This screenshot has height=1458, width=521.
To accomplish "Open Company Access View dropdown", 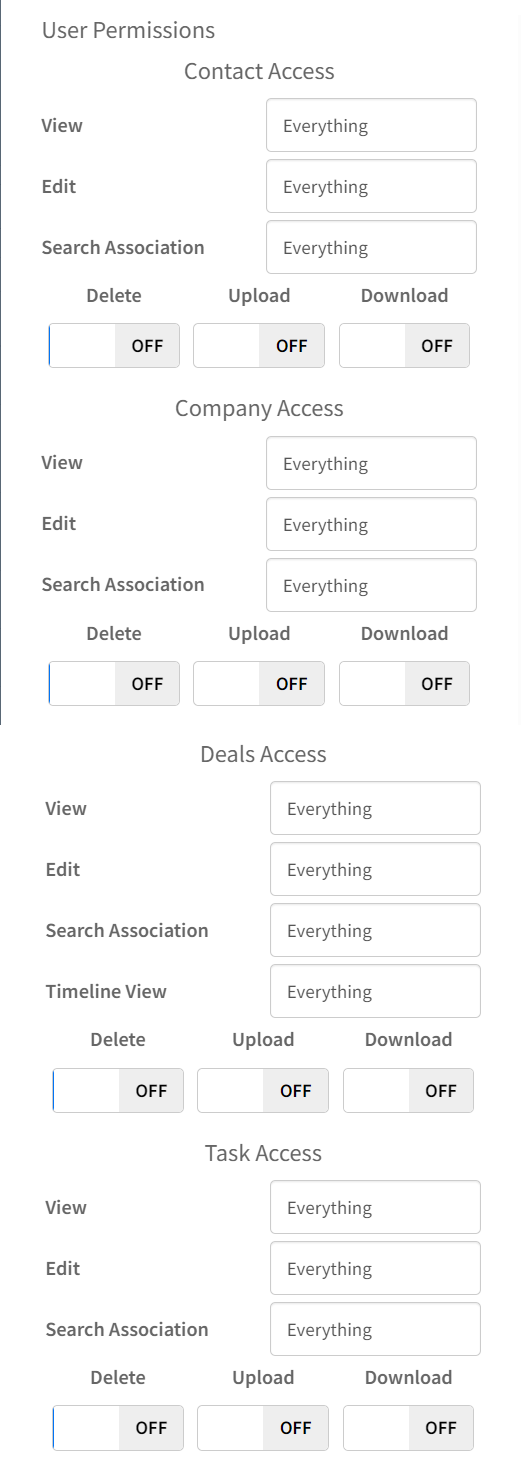I will [371, 463].
